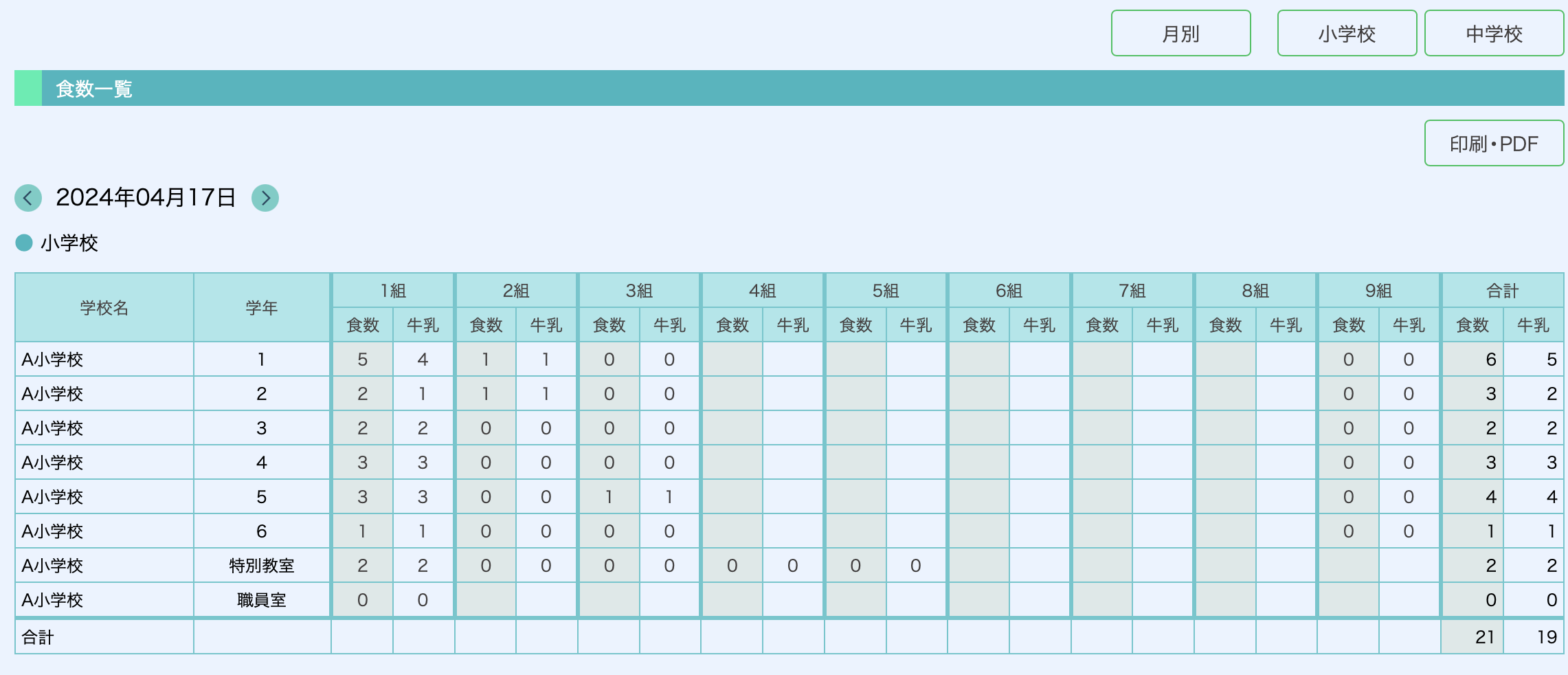Click the 合計 column group header

[1502, 291]
